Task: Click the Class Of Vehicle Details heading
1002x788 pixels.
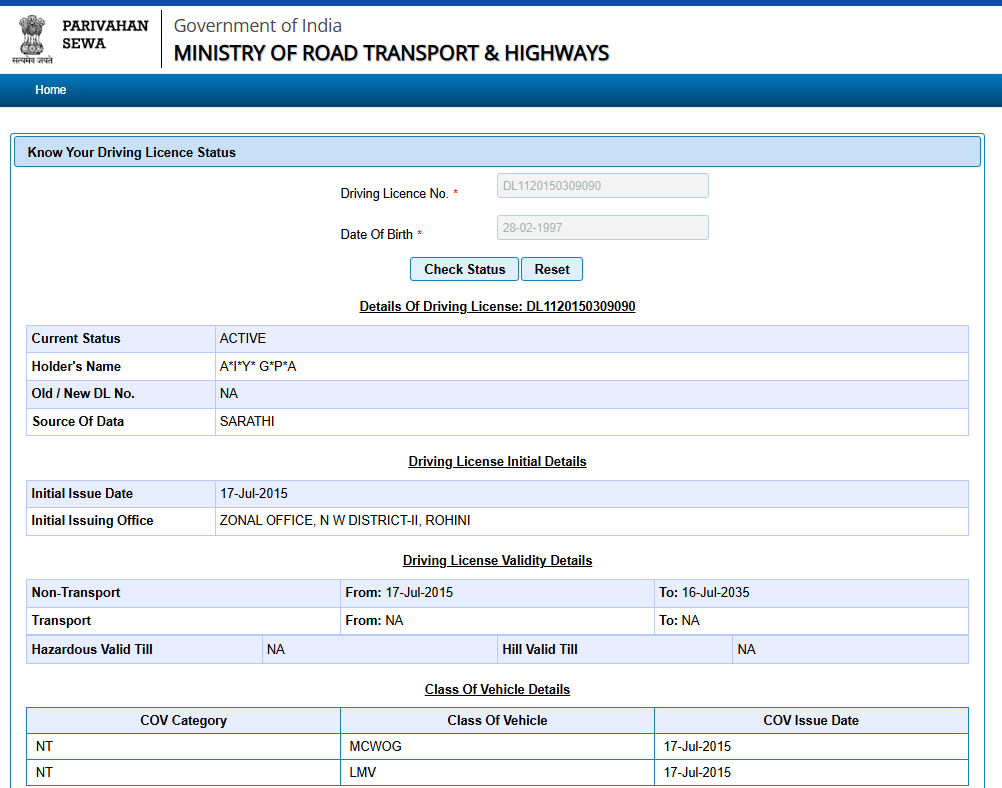Action: (x=497, y=690)
